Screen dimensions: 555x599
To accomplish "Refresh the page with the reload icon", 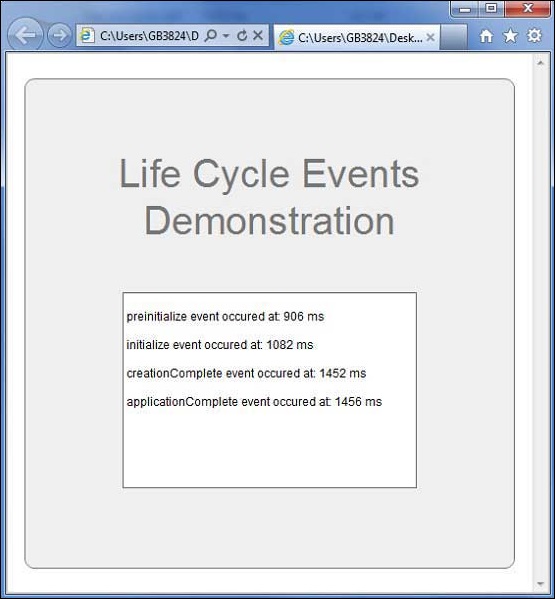I will [242, 36].
